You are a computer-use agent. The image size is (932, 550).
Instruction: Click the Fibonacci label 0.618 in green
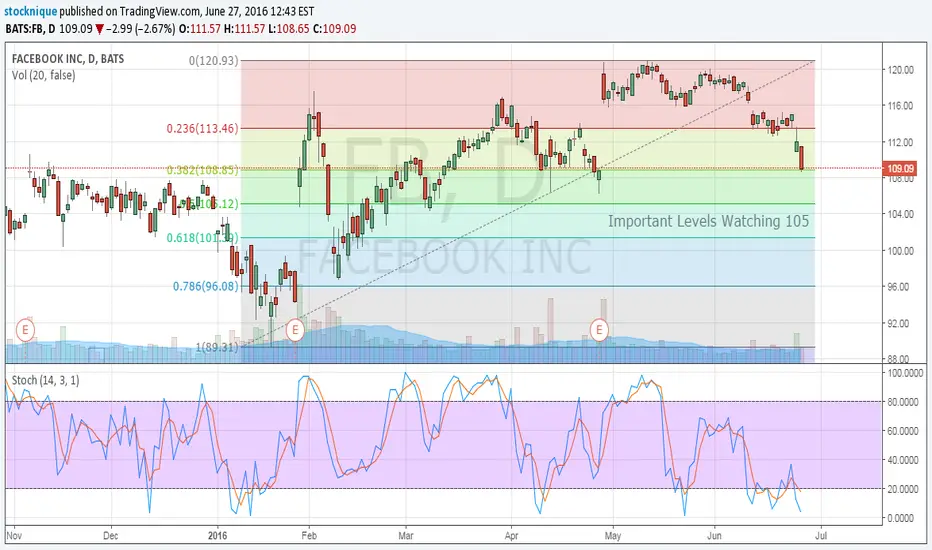click(202, 238)
